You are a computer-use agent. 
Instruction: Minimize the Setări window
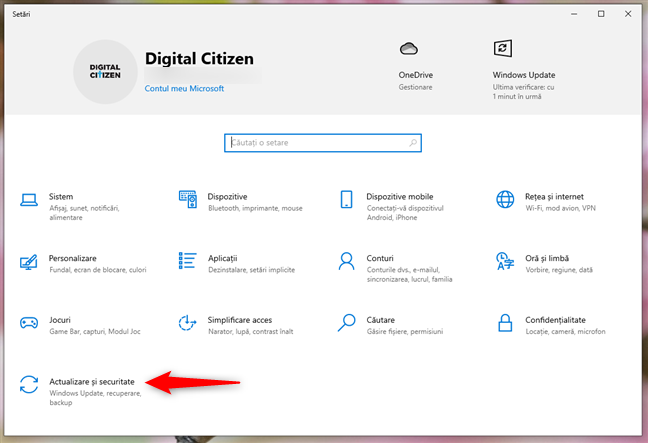574,14
